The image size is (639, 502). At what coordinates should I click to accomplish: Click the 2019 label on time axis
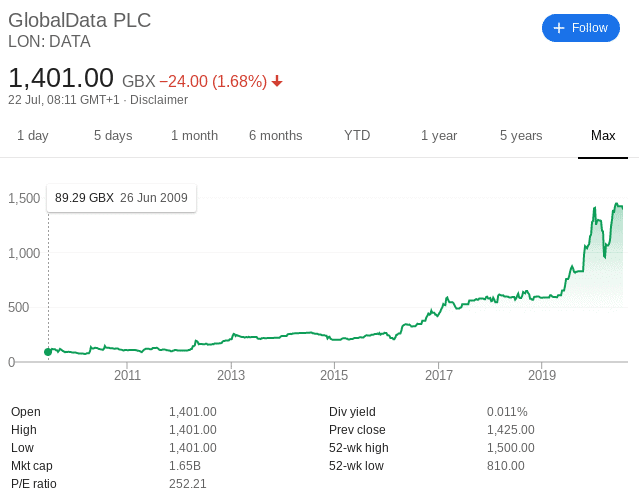[542, 375]
